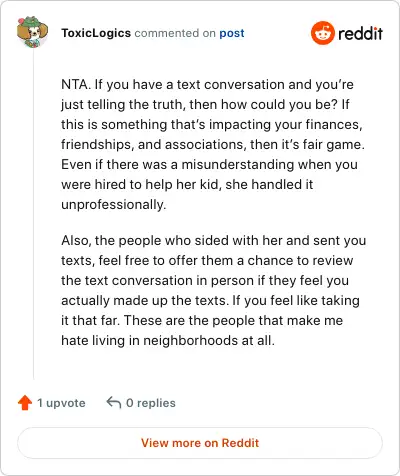Click the '0 replies' count label
This screenshot has width=400, height=476.
click(151, 403)
